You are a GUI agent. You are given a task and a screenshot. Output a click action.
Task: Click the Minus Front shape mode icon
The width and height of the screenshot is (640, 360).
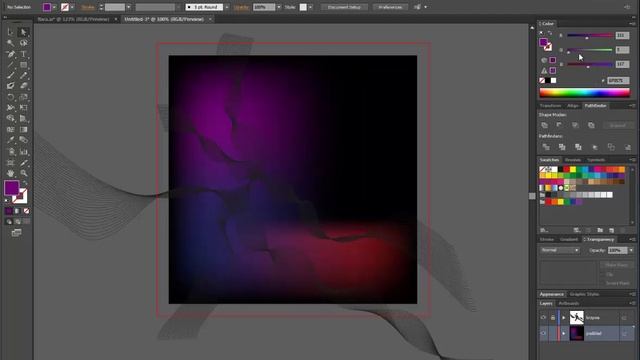coord(559,125)
